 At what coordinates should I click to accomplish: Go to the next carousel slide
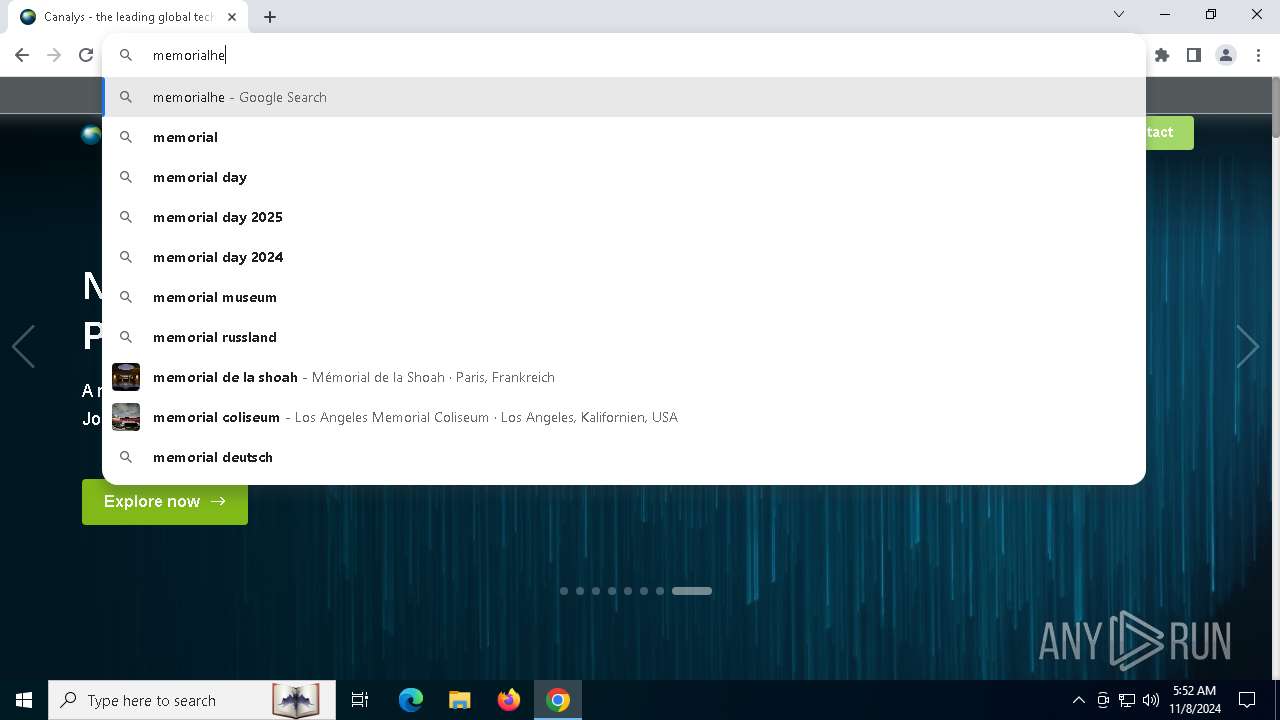pos(1247,346)
